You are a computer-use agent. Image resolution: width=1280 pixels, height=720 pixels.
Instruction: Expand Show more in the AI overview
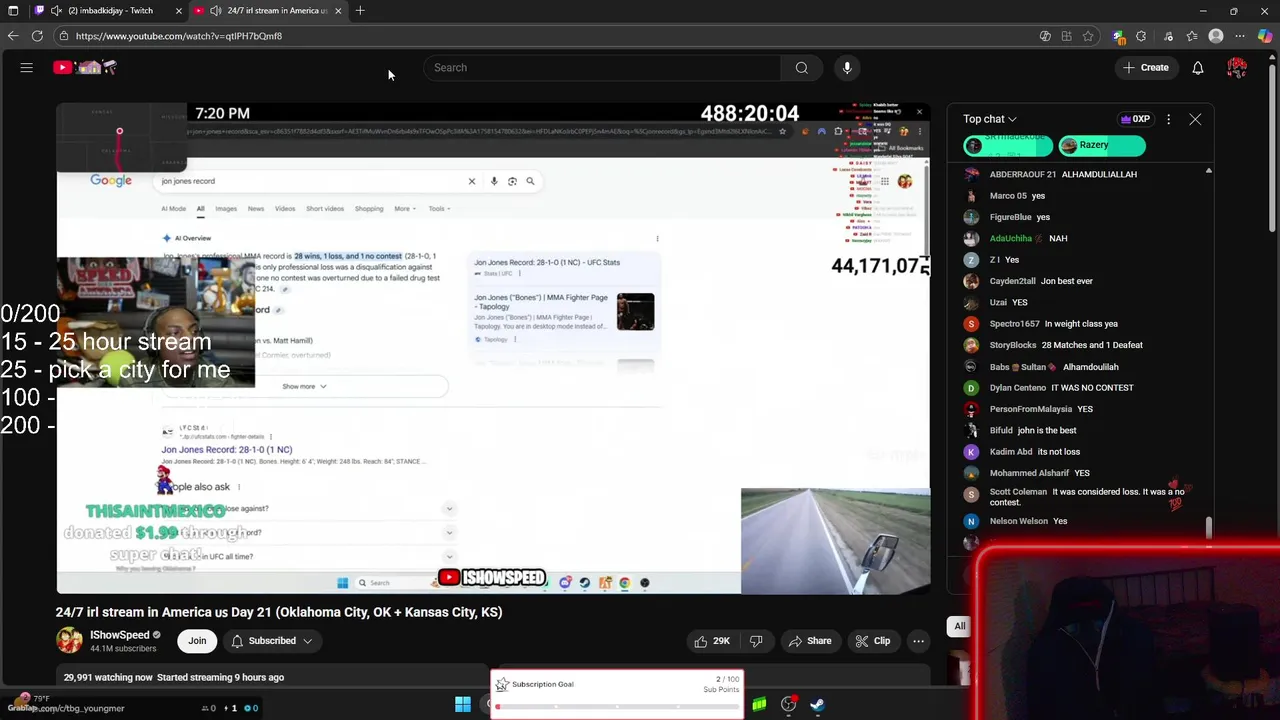[304, 386]
